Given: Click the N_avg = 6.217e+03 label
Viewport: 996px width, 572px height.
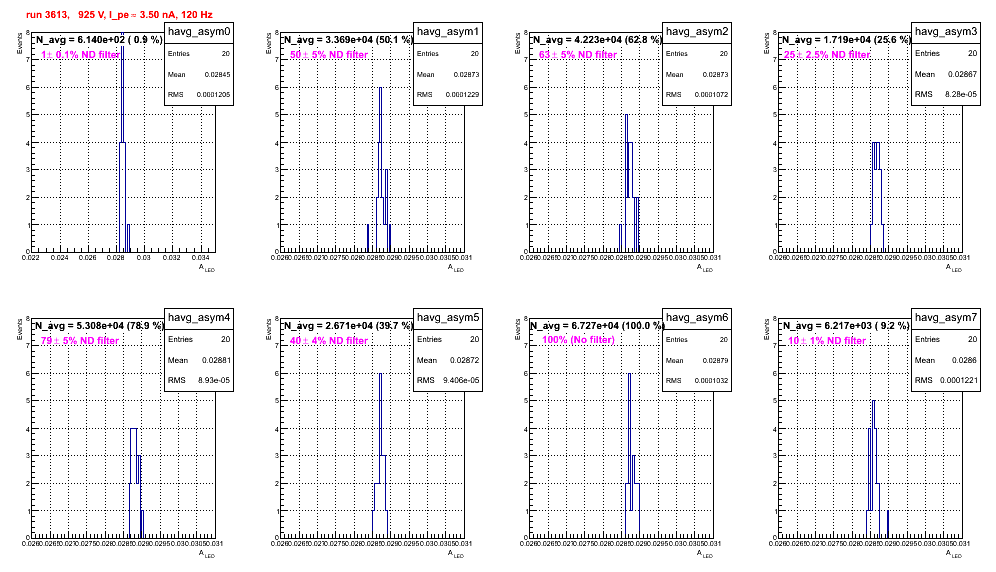Looking at the screenshot, I should [x=846, y=326].
